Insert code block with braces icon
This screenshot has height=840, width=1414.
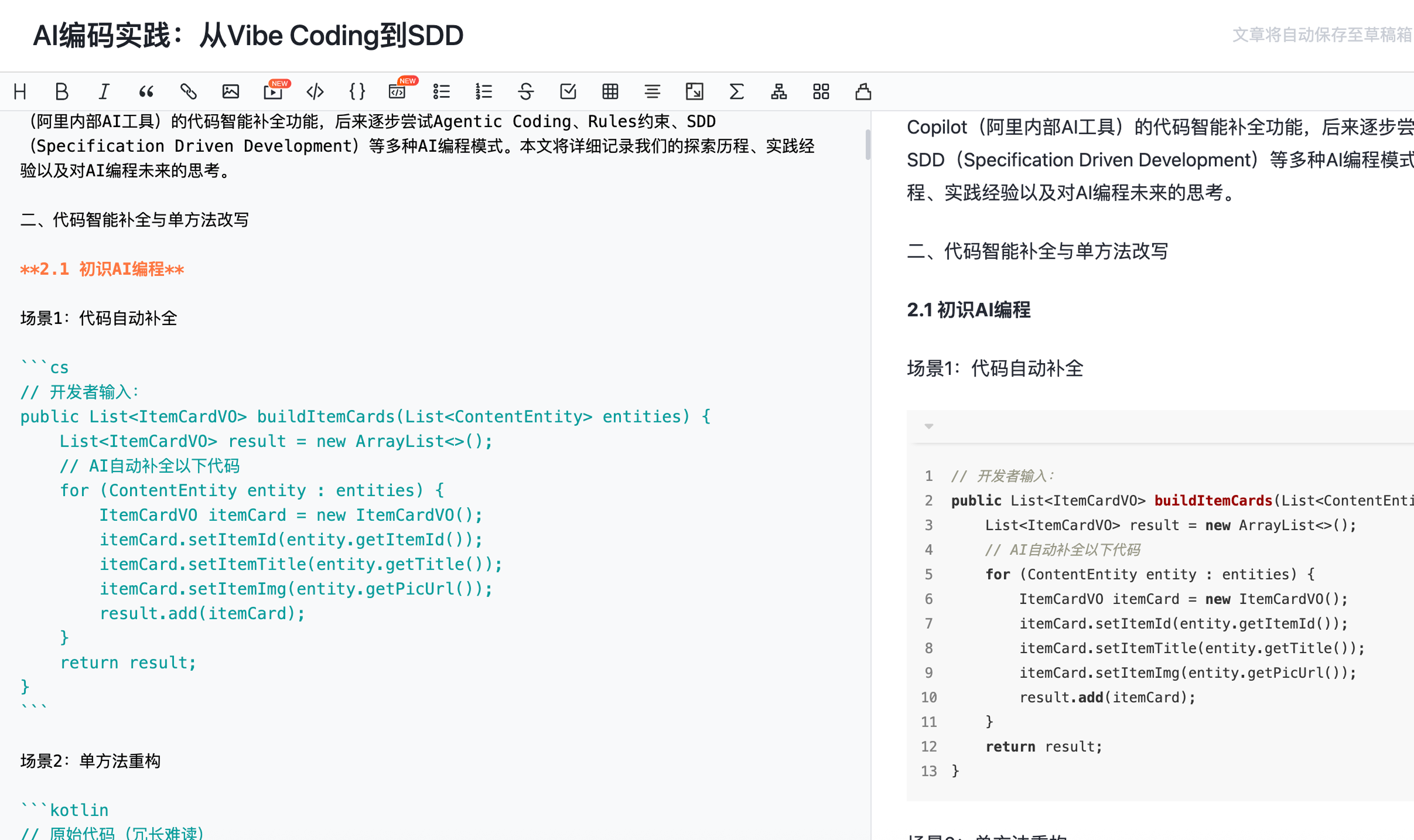[x=357, y=91]
